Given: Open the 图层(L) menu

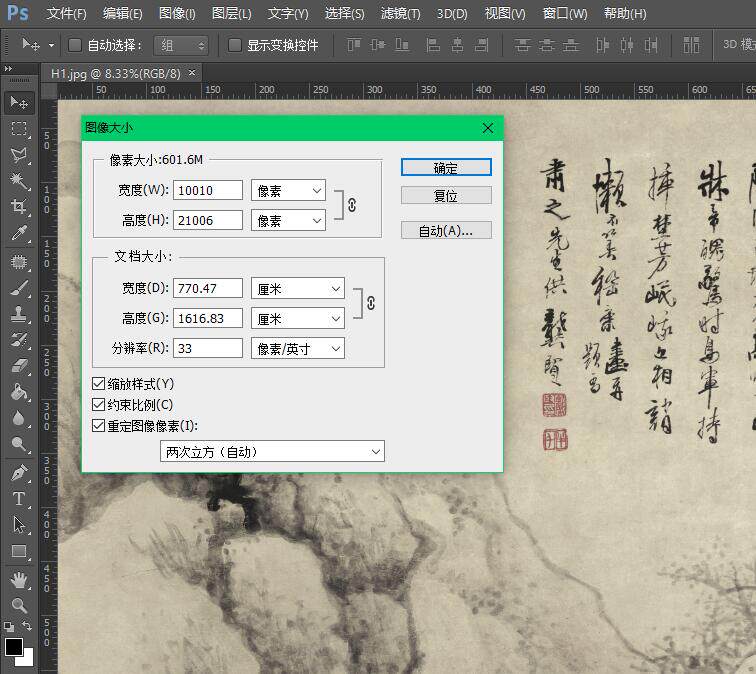Looking at the screenshot, I should (232, 13).
